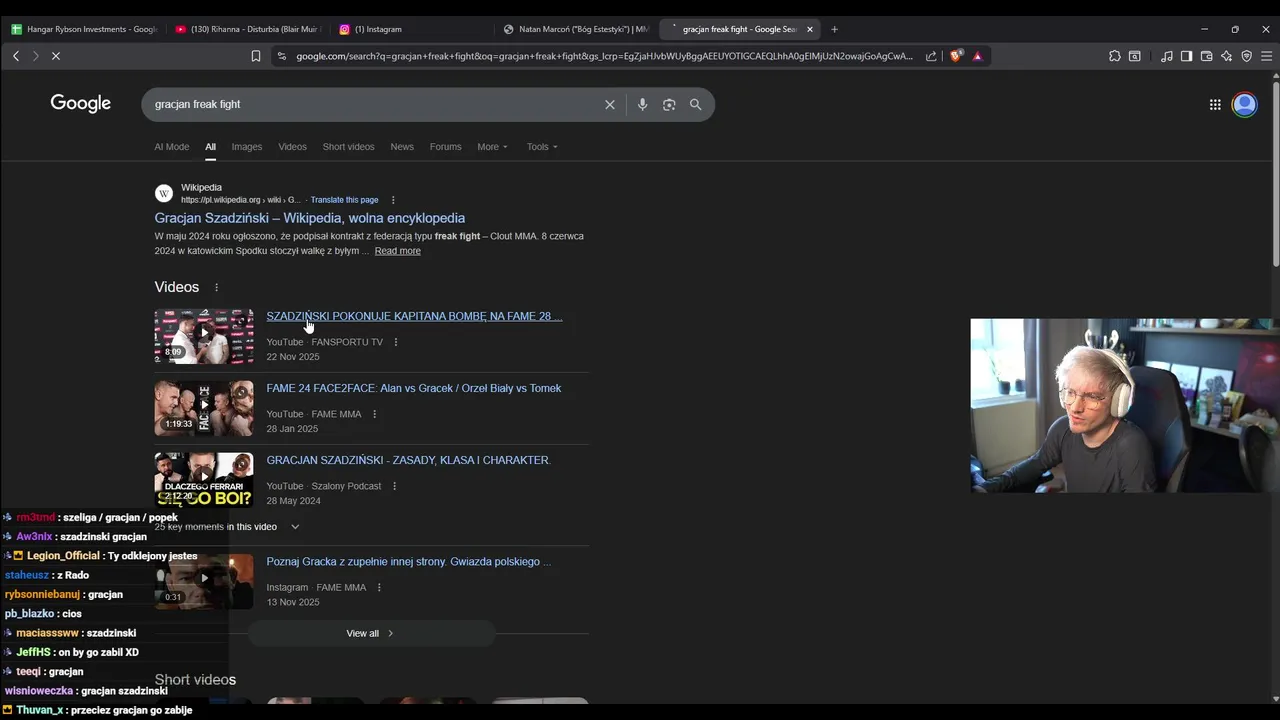Open the tab search icon in toolbar
The height and width of the screenshot is (720, 1280).
(1135, 56)
